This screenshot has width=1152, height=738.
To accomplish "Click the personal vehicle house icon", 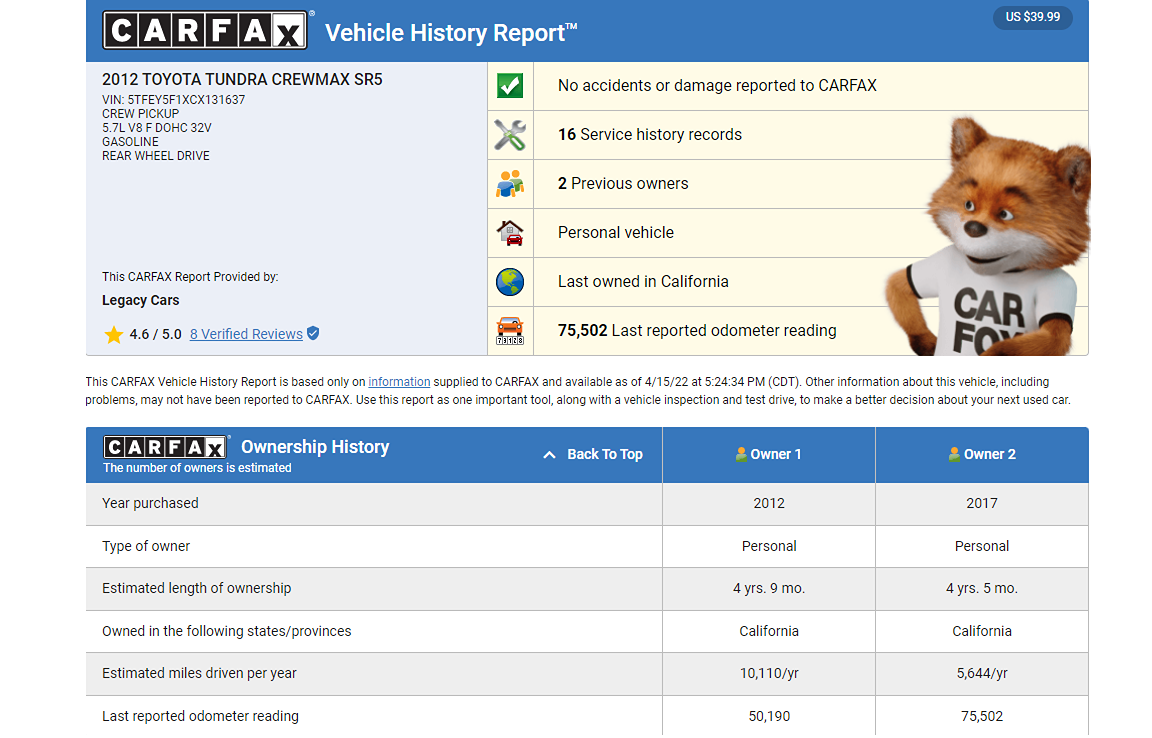I will [x=510, y=233].
